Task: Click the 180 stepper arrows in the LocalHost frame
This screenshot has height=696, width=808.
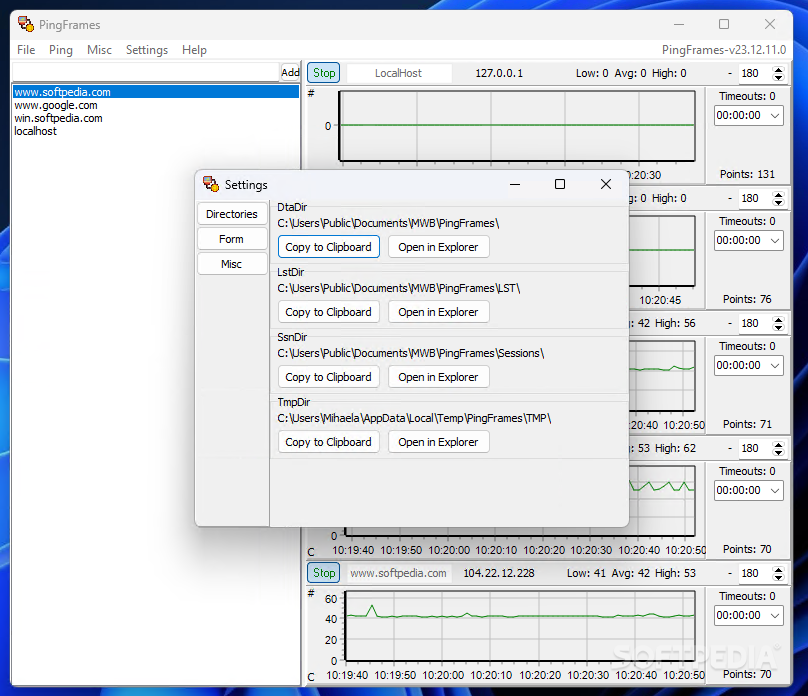Action: coord(779,73)
